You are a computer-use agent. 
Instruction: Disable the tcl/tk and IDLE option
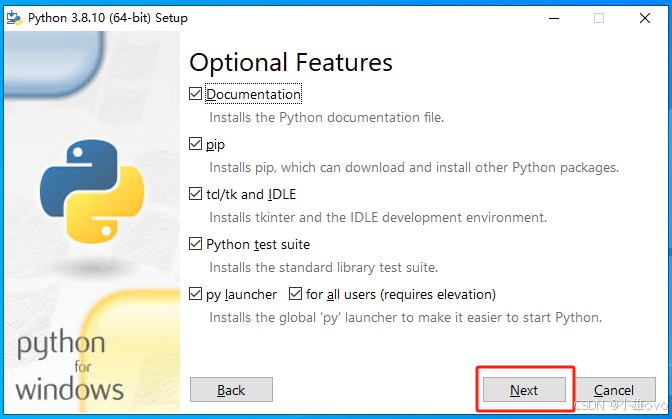click(195, 194)
